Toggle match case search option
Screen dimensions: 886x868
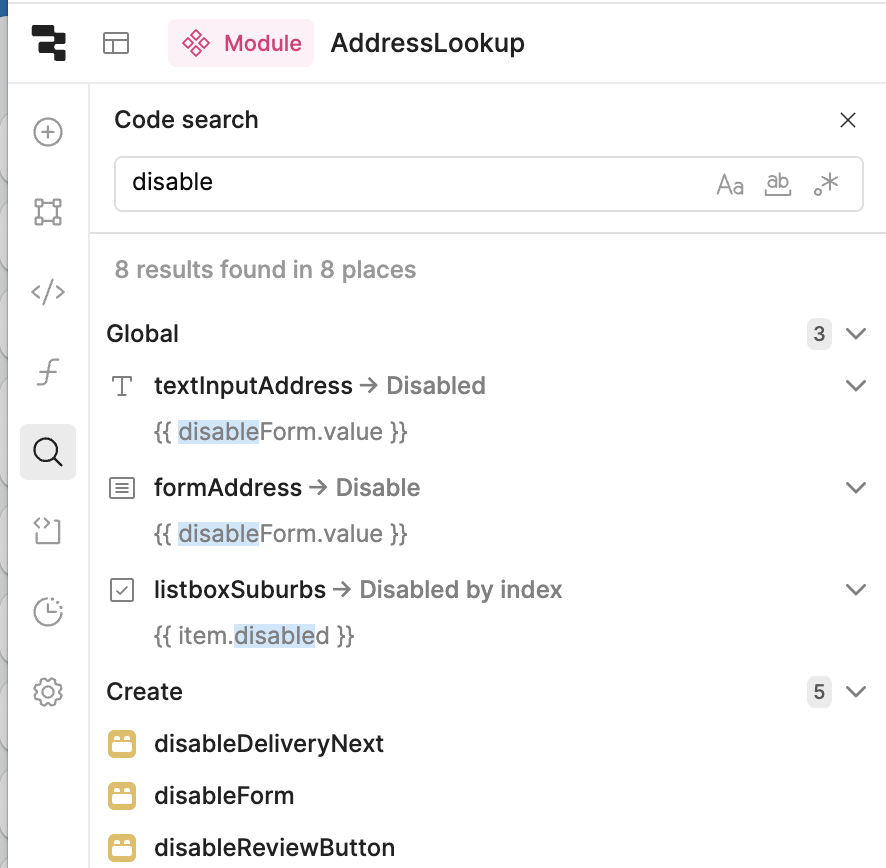730,184
